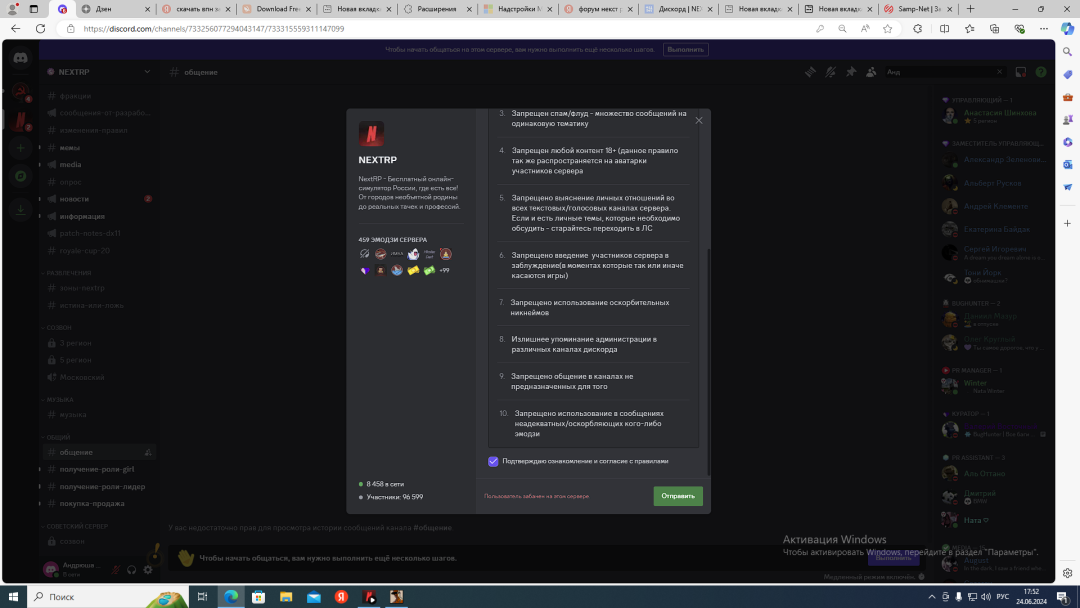Refresh the page in Edge

41,29
